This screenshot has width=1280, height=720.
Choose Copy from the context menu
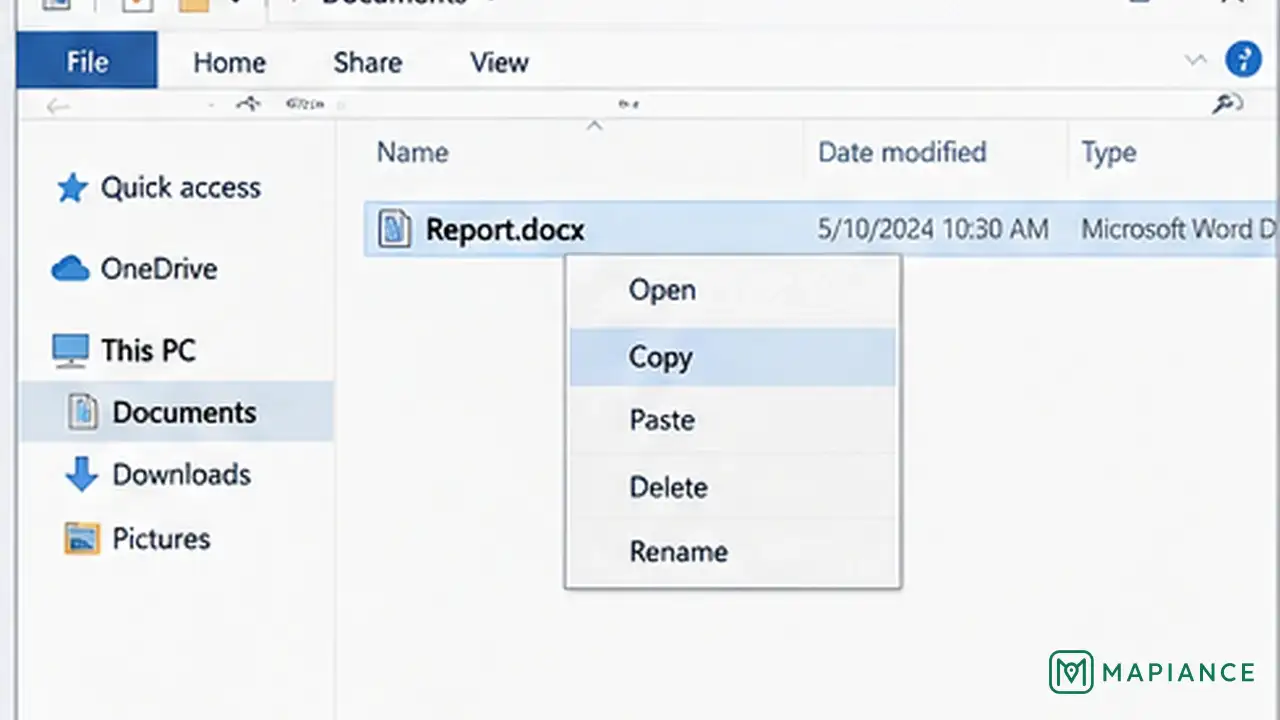(x=733, y=358)
